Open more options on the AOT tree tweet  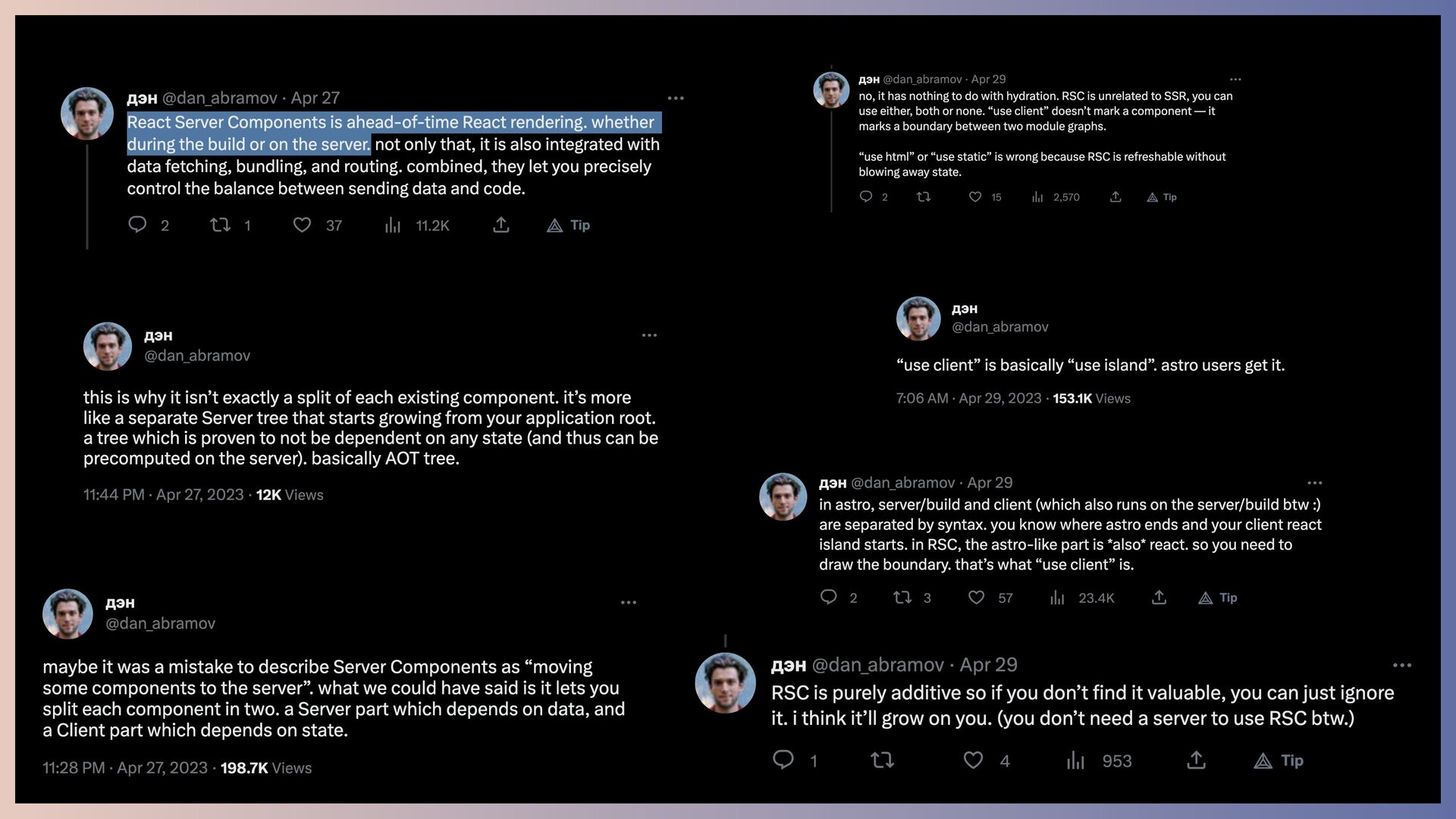click(650, 335)
